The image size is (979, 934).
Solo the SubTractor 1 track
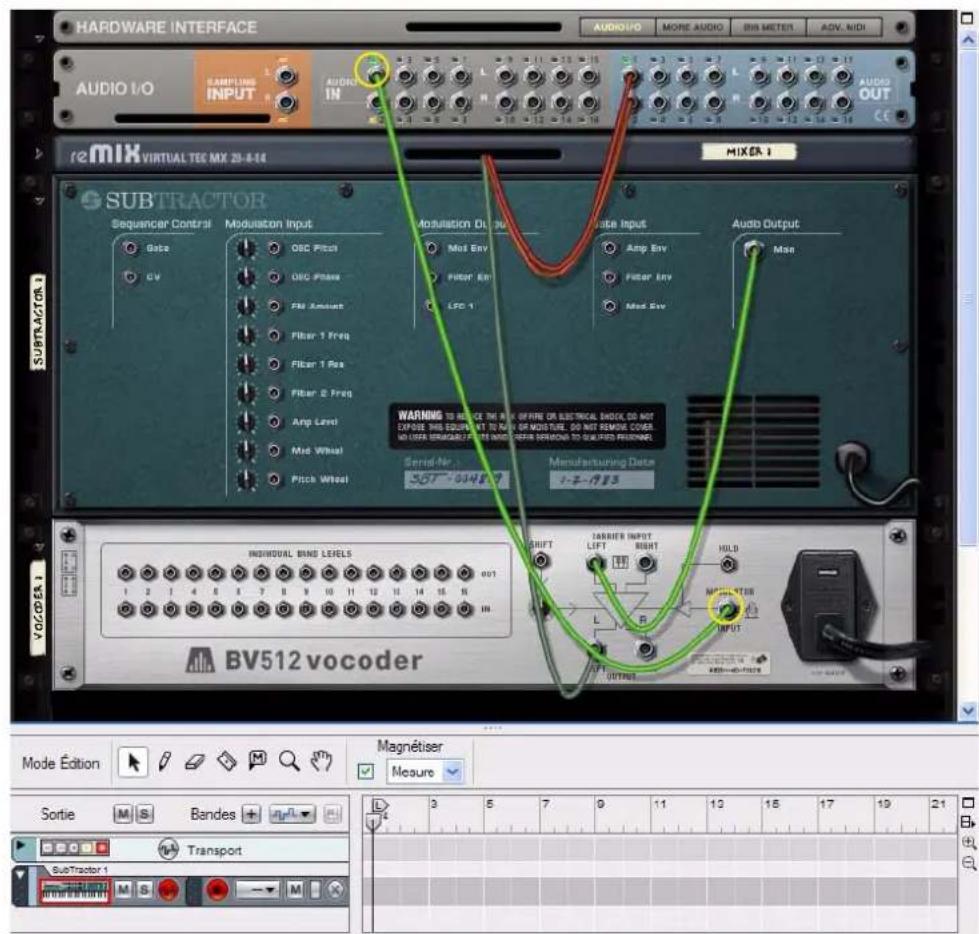(143, 890)
